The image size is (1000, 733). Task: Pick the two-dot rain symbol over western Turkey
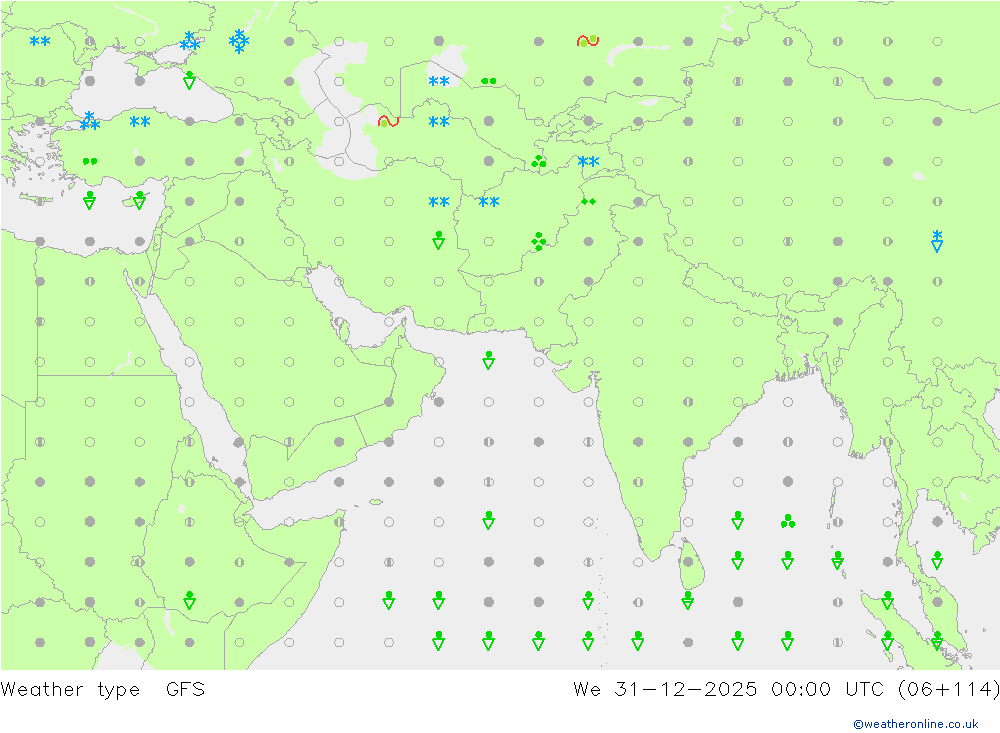(x=90, y=161)
